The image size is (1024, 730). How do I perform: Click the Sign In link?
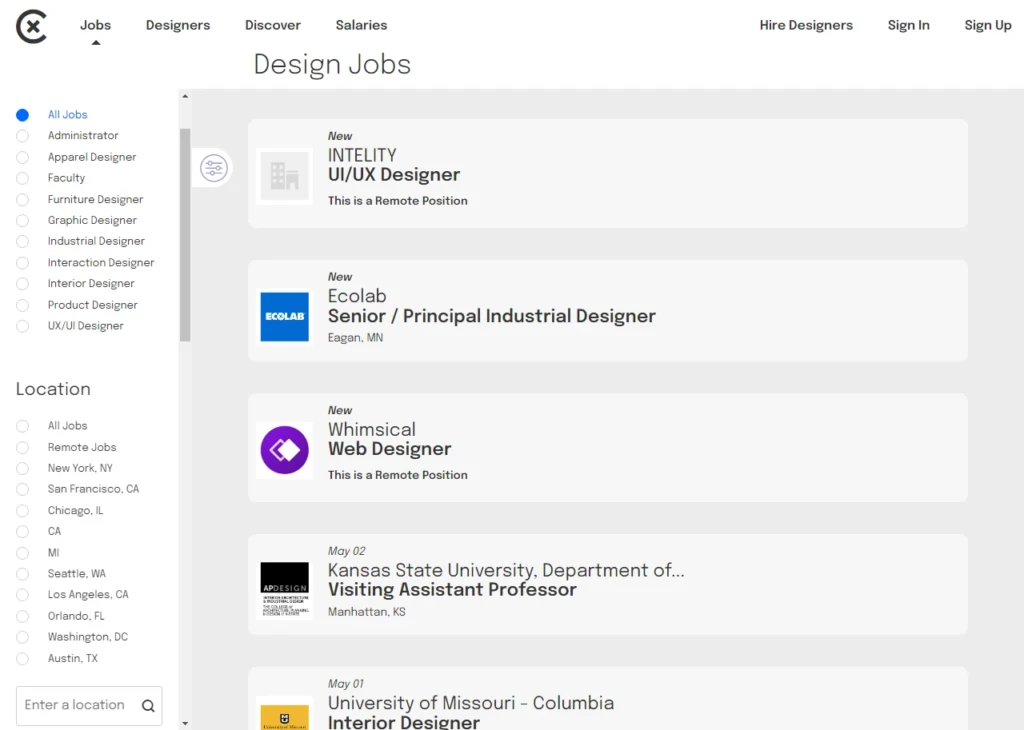point(908,25)
